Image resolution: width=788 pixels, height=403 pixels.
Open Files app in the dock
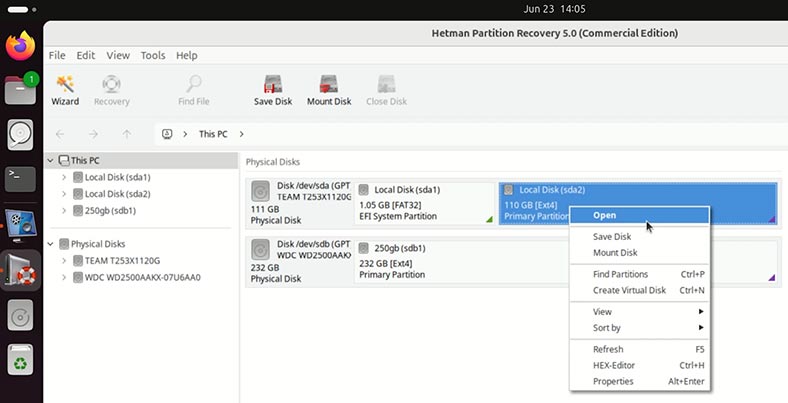[x=21, y=90]
